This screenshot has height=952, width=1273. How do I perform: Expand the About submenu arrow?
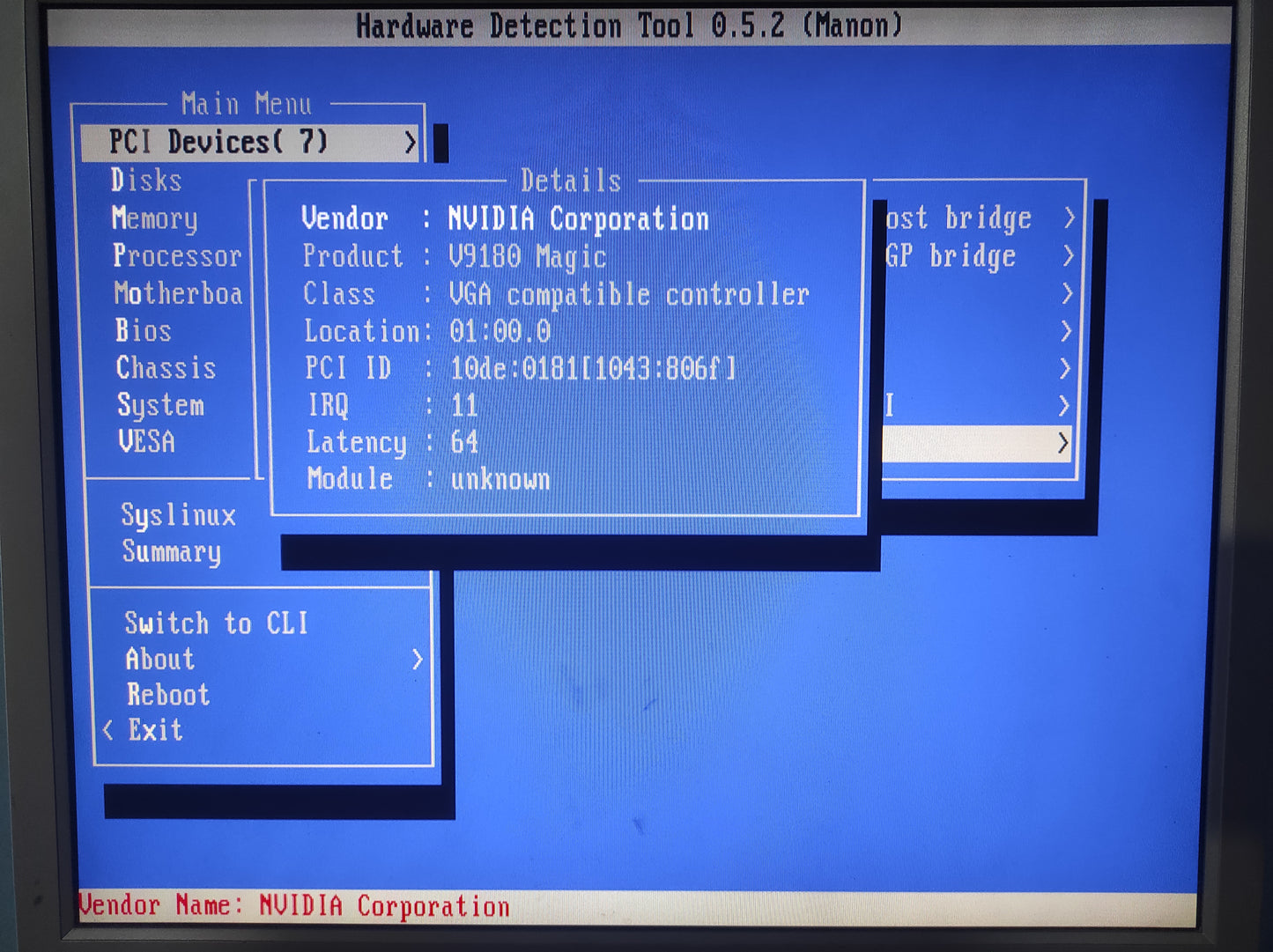pyautogui.click(x=418, y=660)
